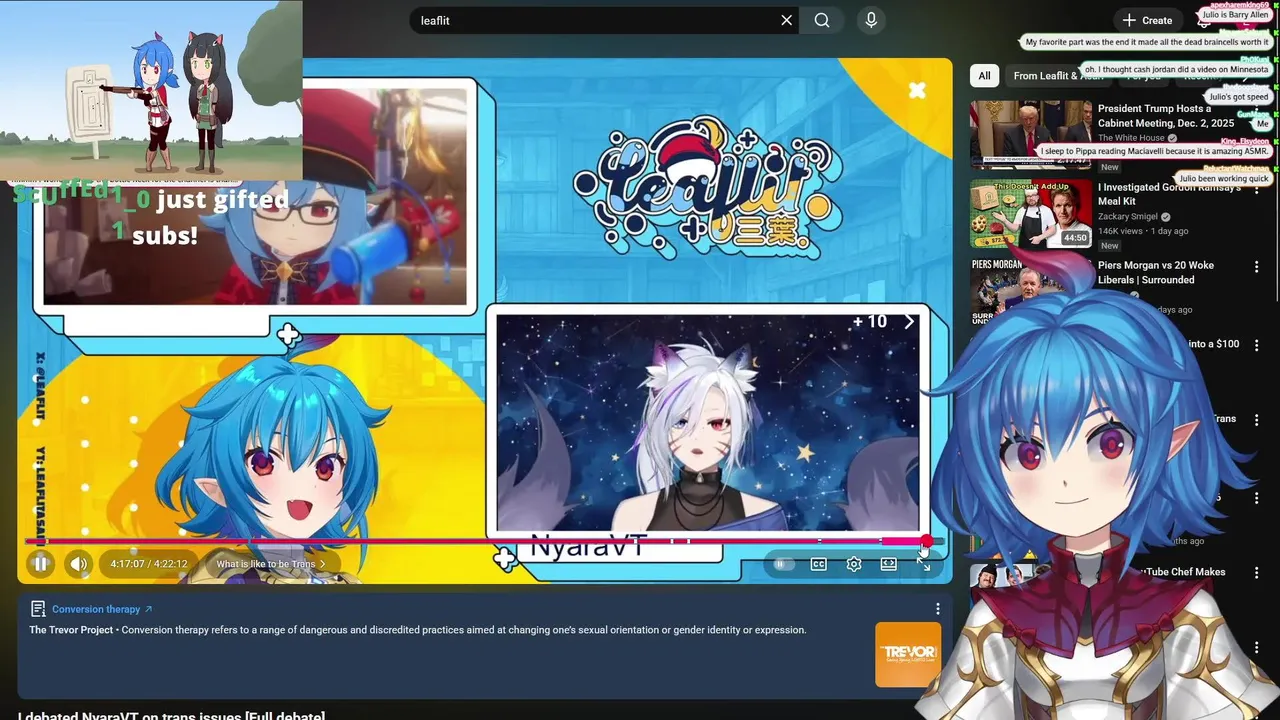Open the NyaraVT end-screen video
This screenshot has width=1280, height=720.
[707, 422]
